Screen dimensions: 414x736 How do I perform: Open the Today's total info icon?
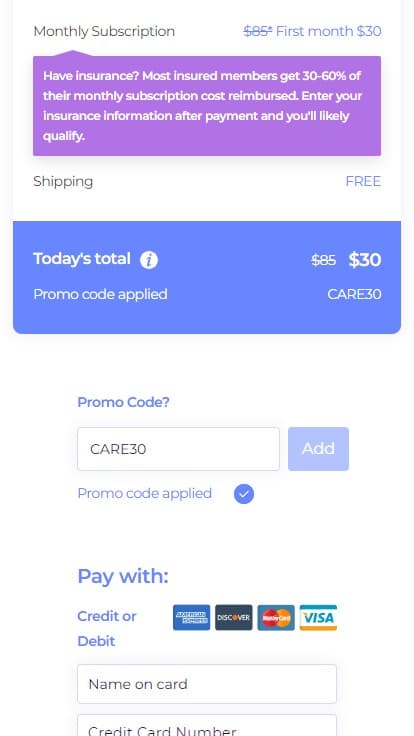coord(149,260)
